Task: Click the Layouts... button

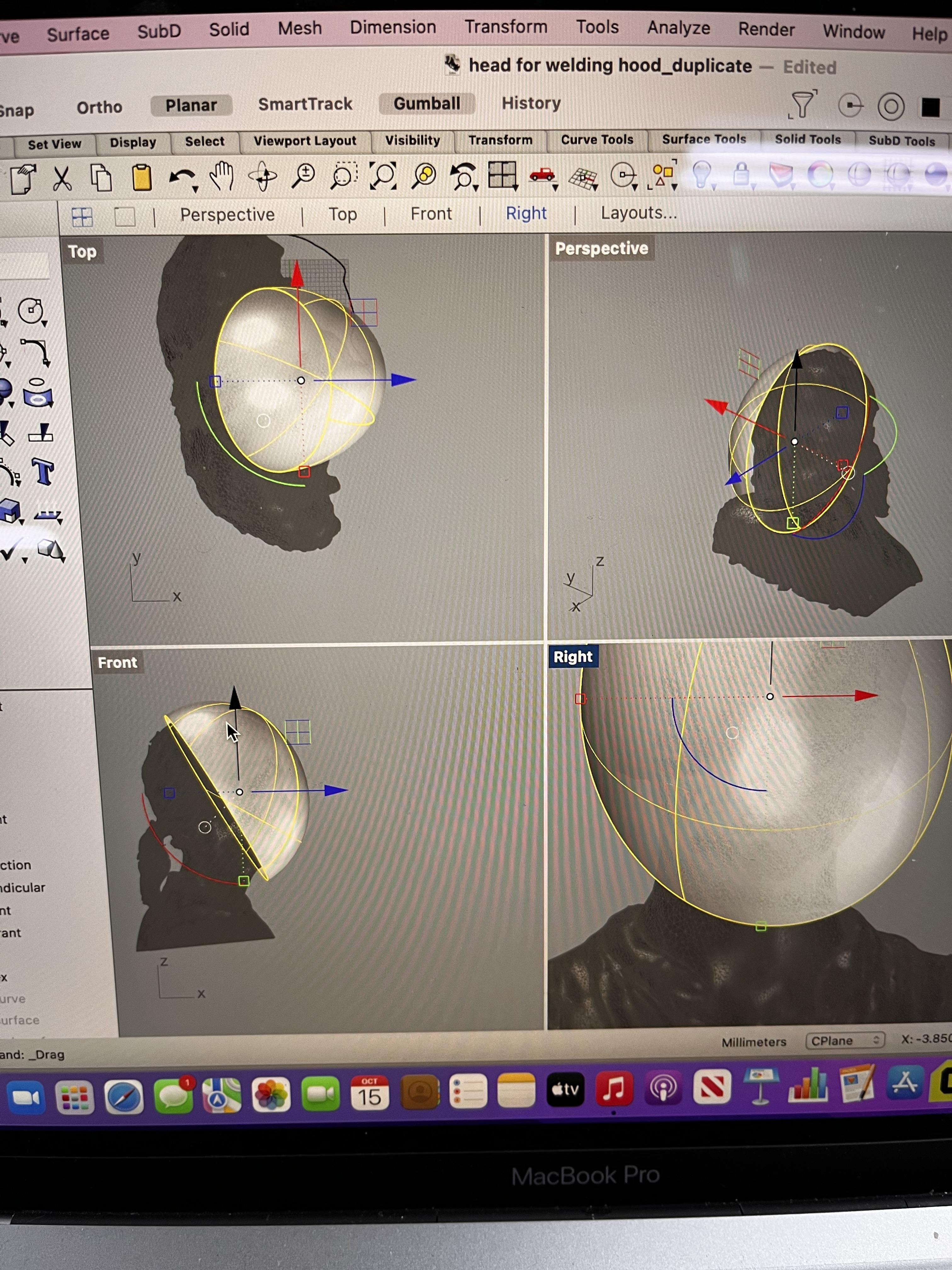Action: (639, 213)
